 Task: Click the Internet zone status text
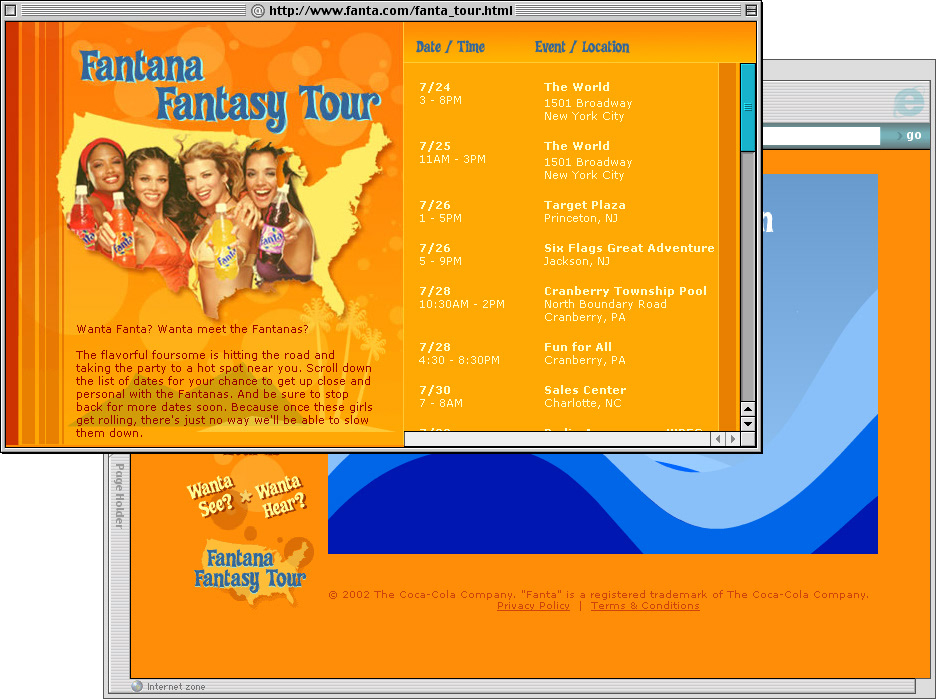pos(176,687)
